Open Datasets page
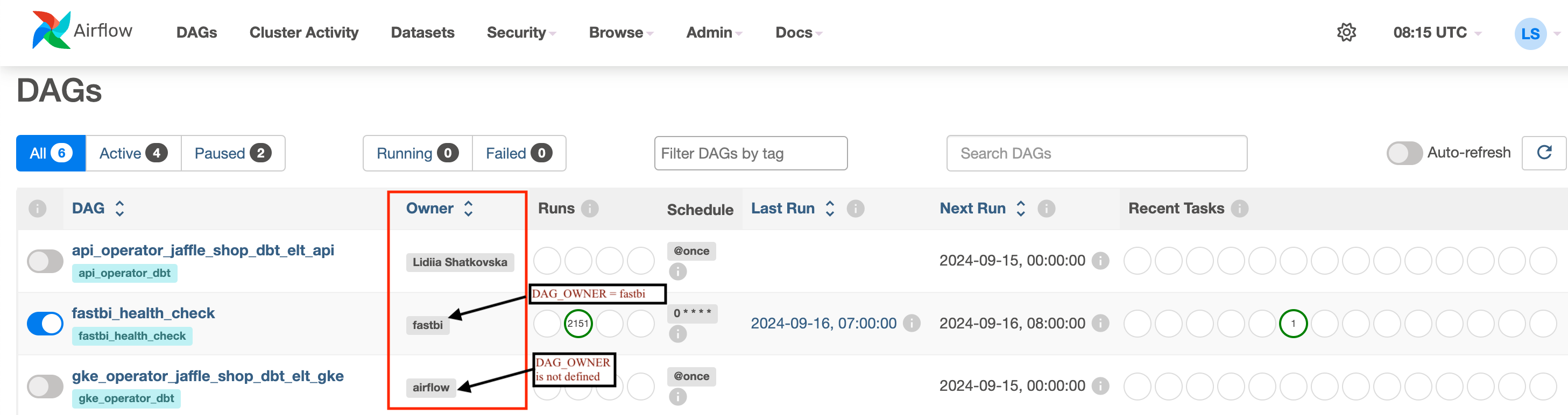 (422, 32)
